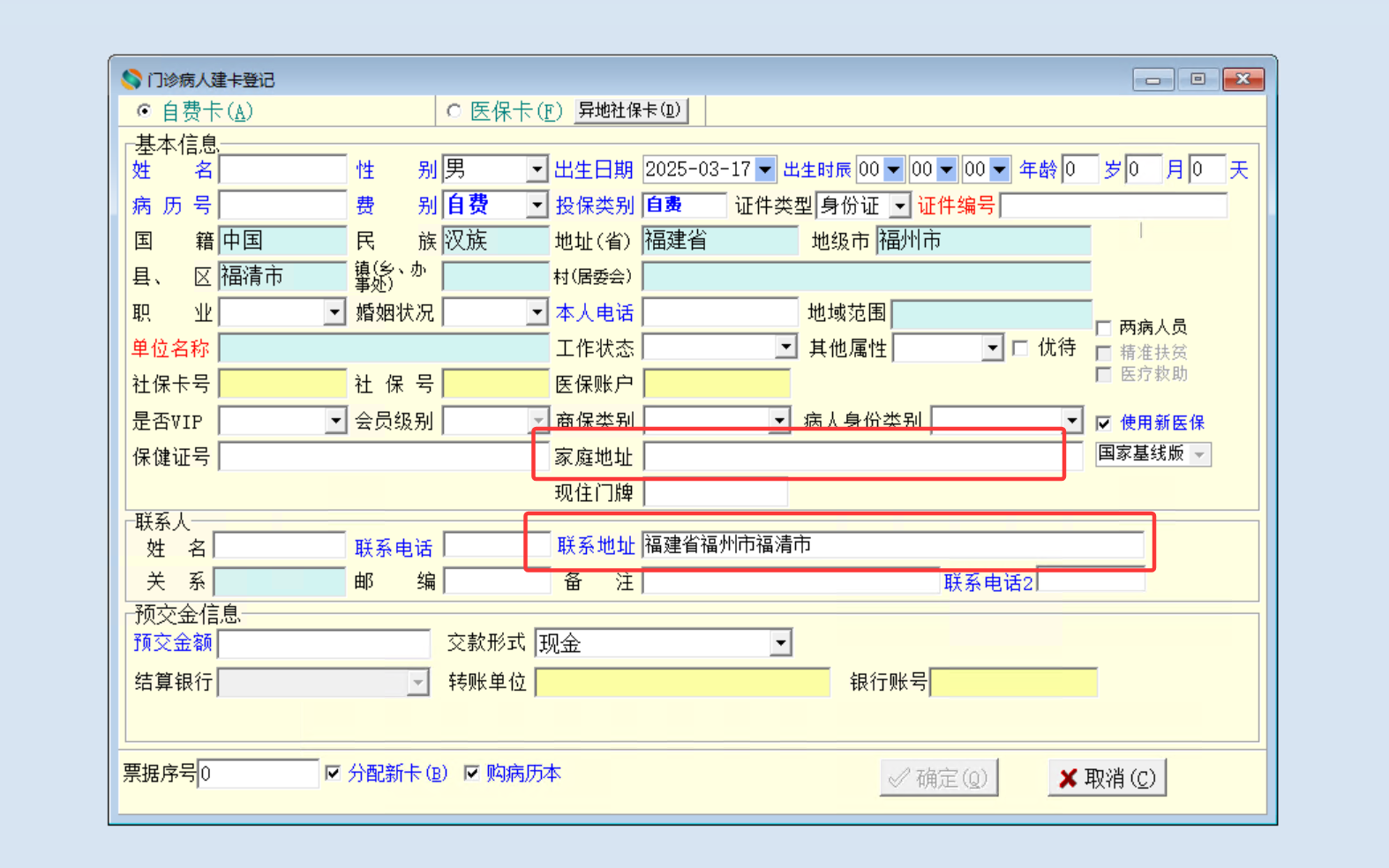Open the 交款形式 dropdown

coord(780,643)
